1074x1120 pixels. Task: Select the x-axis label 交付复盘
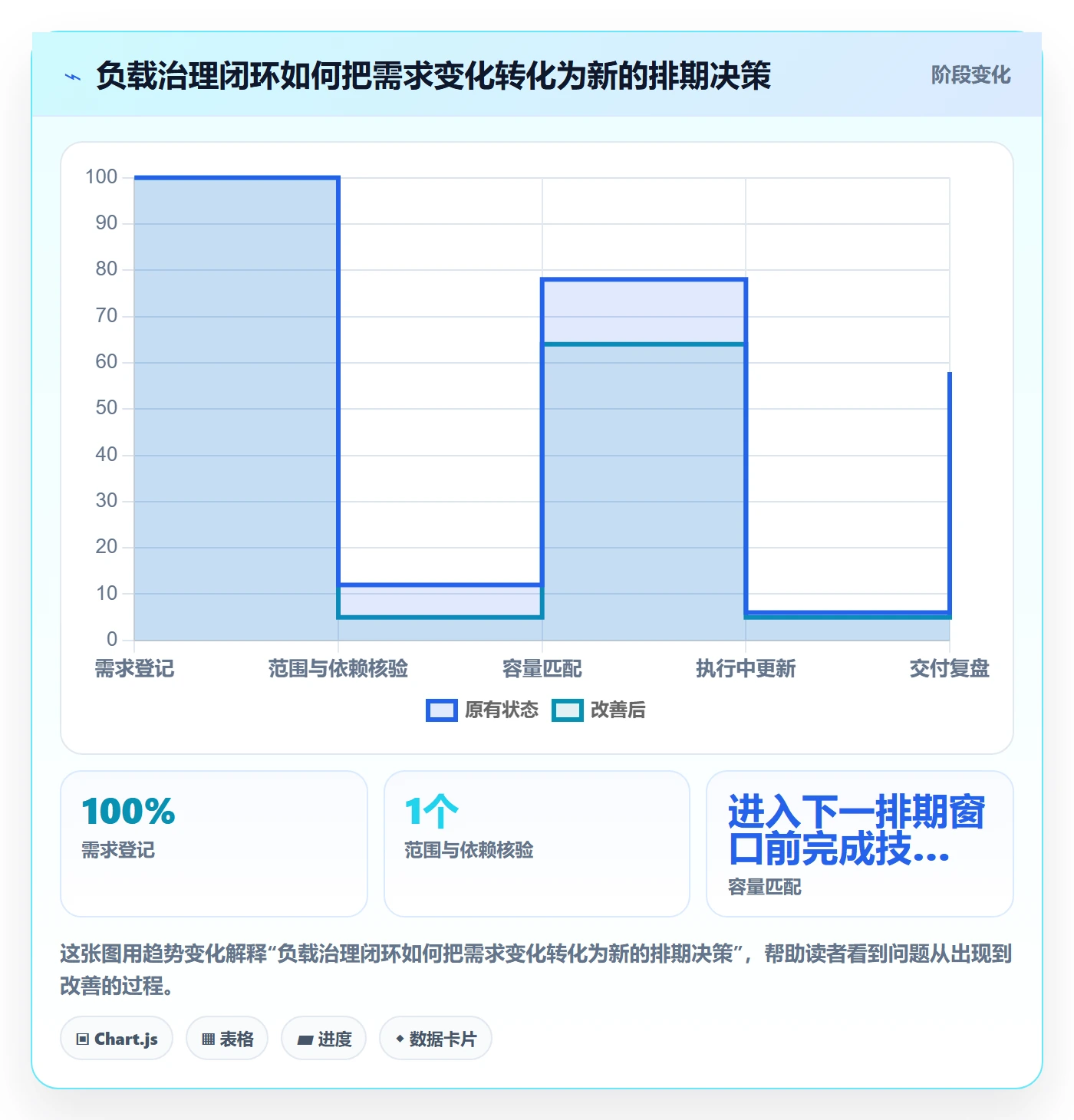coord(950,669)
